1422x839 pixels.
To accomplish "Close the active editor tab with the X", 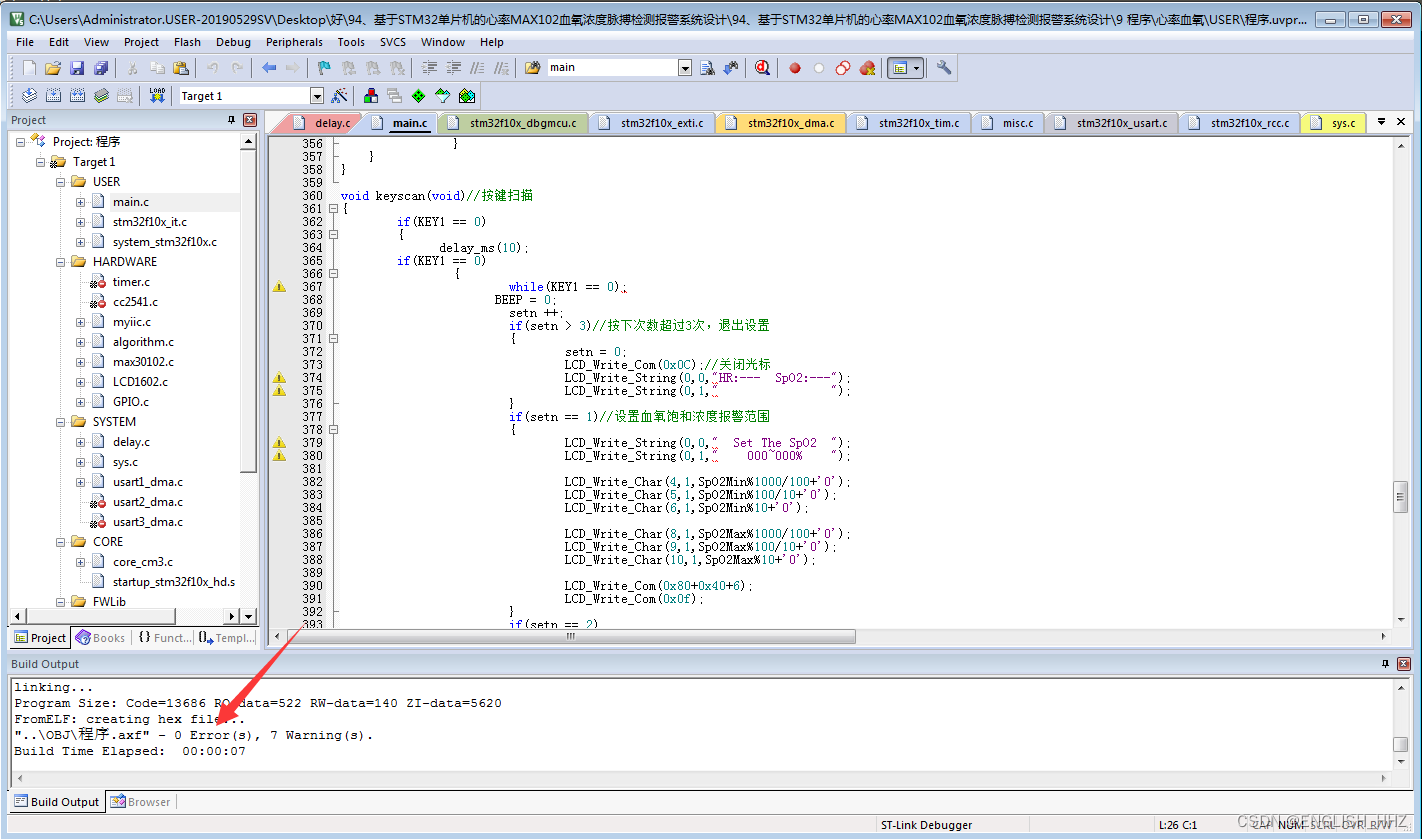I will [1402, 122].
